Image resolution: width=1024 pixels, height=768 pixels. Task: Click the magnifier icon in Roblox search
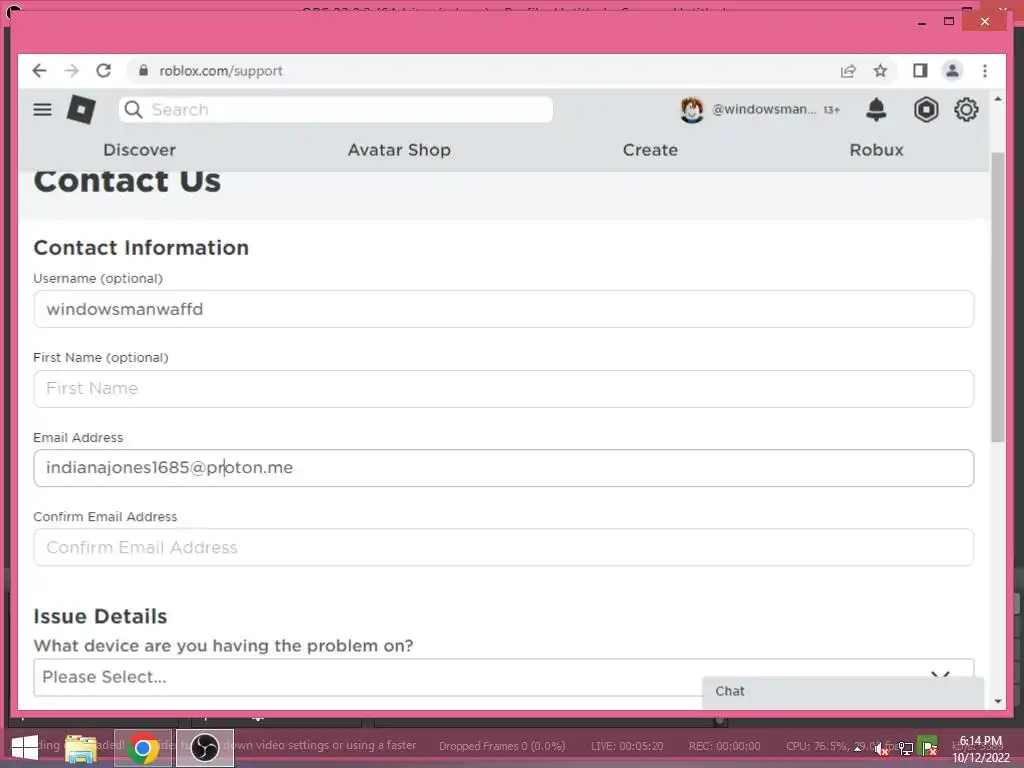pos(133,110)
